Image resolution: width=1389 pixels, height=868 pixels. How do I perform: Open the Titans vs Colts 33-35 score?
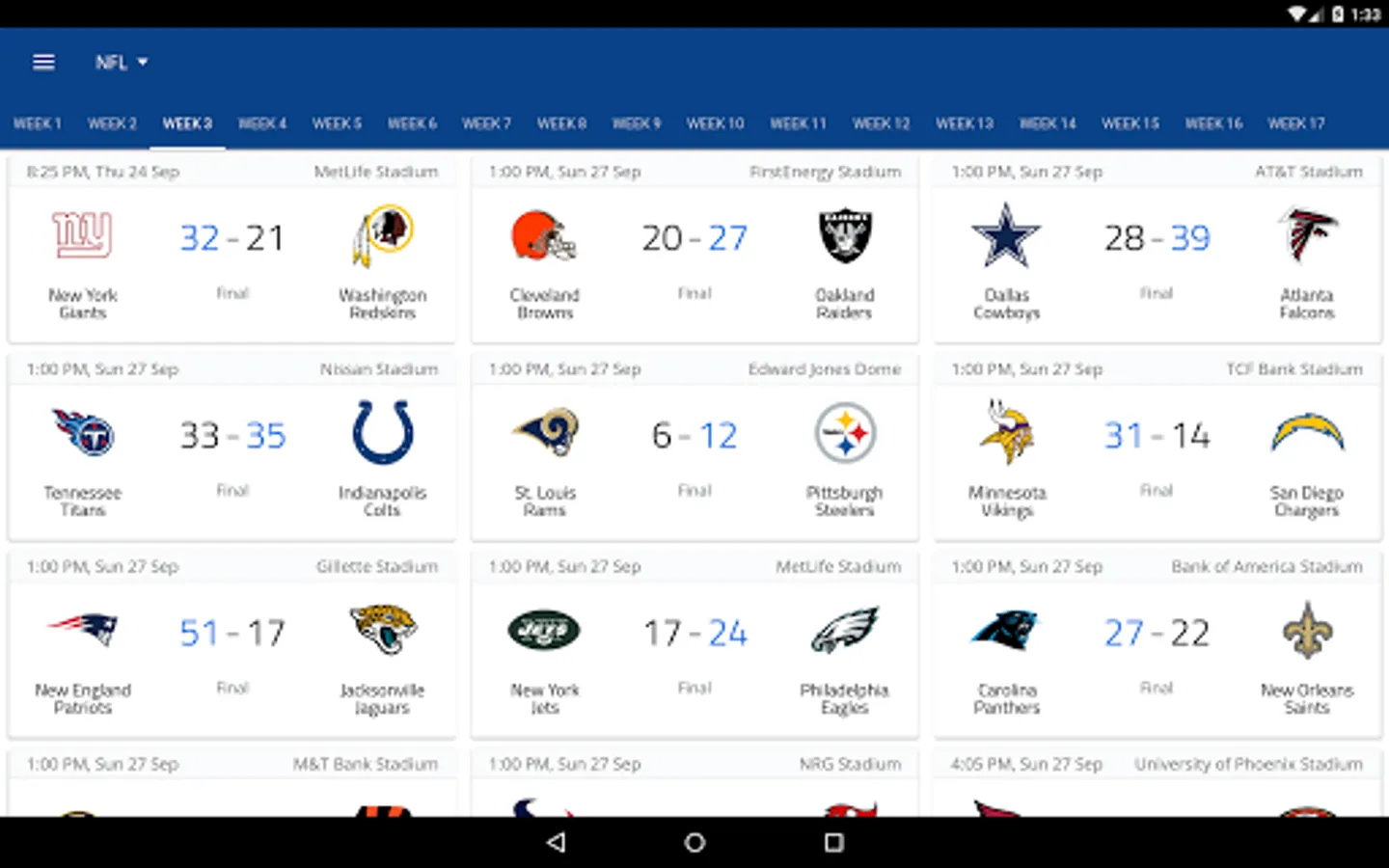(x=232, y=435)
